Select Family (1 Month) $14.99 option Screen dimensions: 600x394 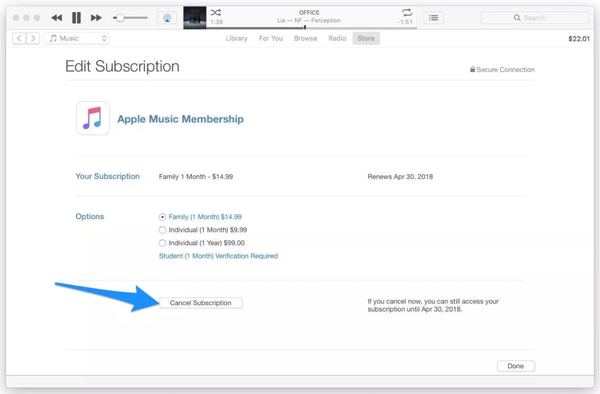(162, 217)
